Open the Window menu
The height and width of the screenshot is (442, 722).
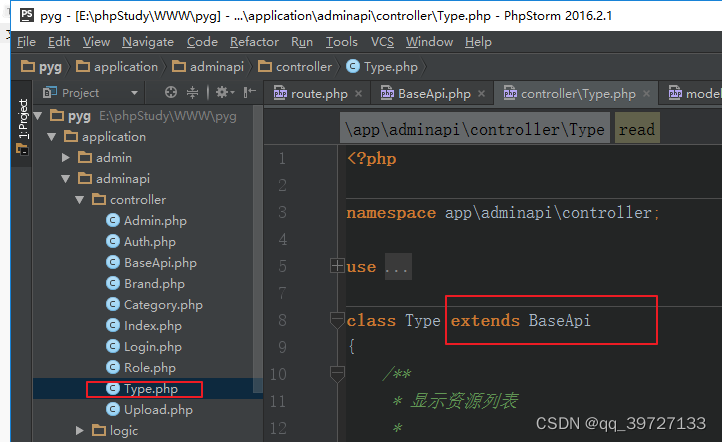[x=429, y=42]
